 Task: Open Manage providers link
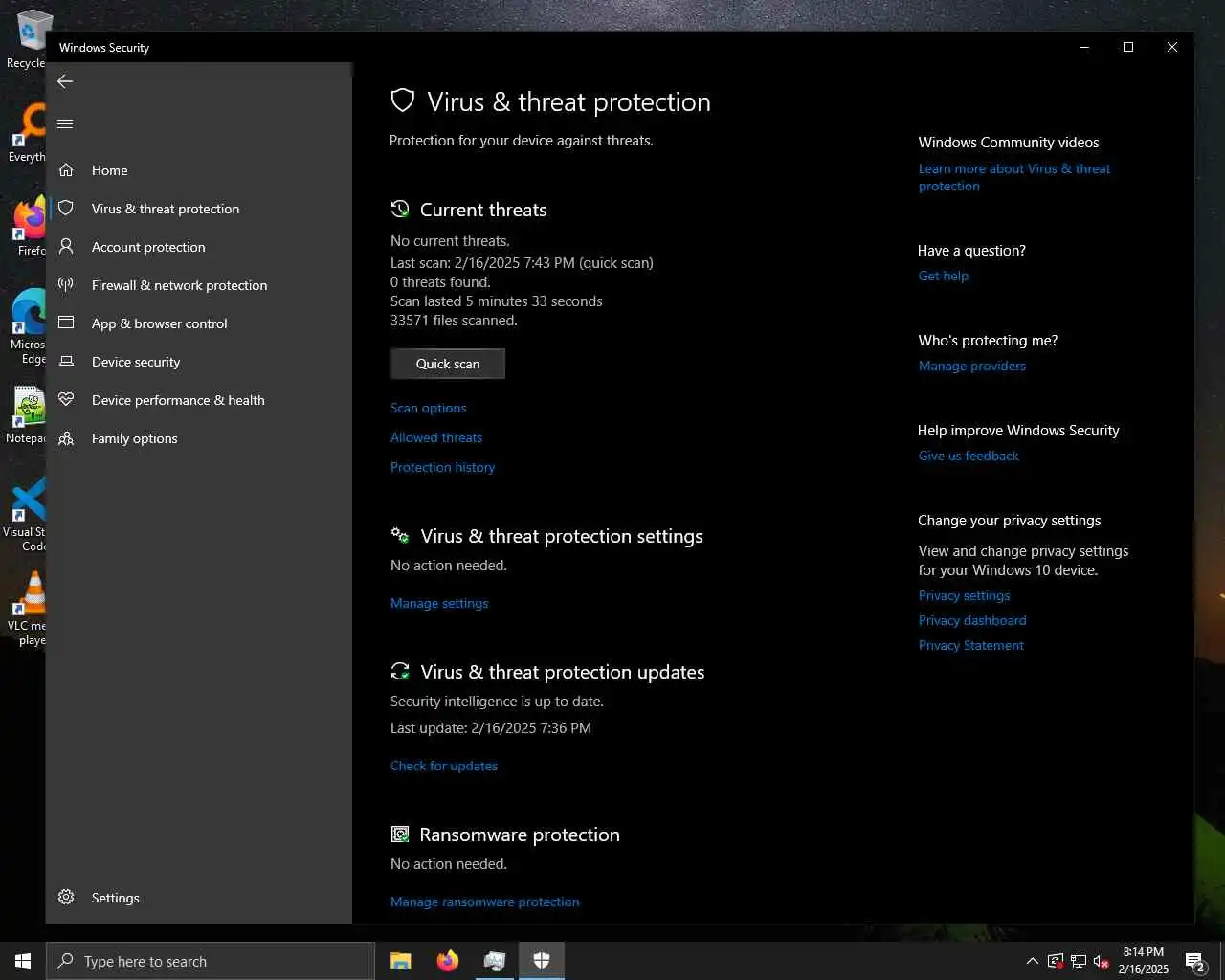tap(971, 366)
